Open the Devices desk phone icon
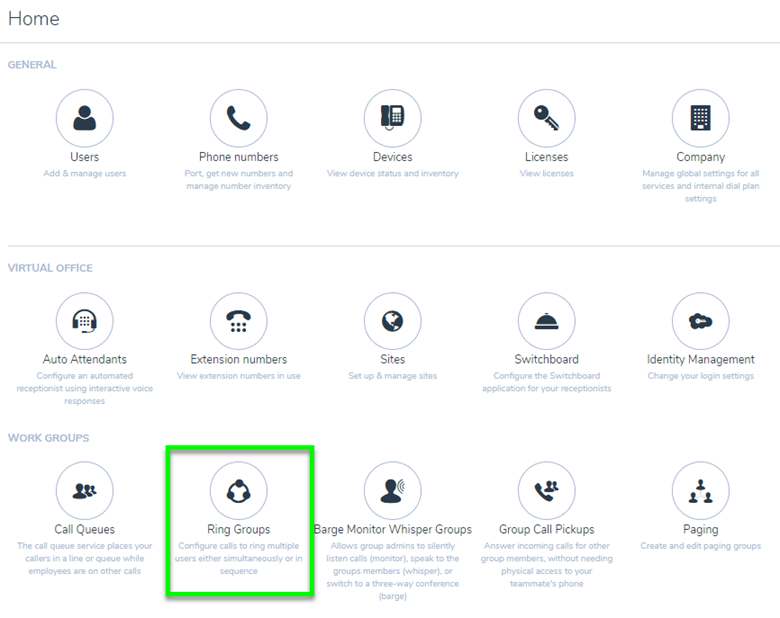The height and width of the screenshot is (618, 780). (392, 118)
